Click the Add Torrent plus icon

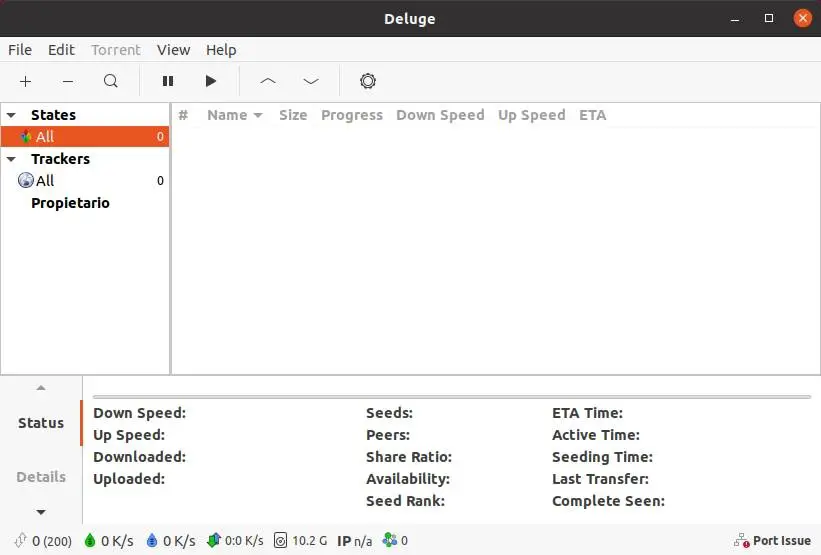pyautogui.click(x=25, y=81)
